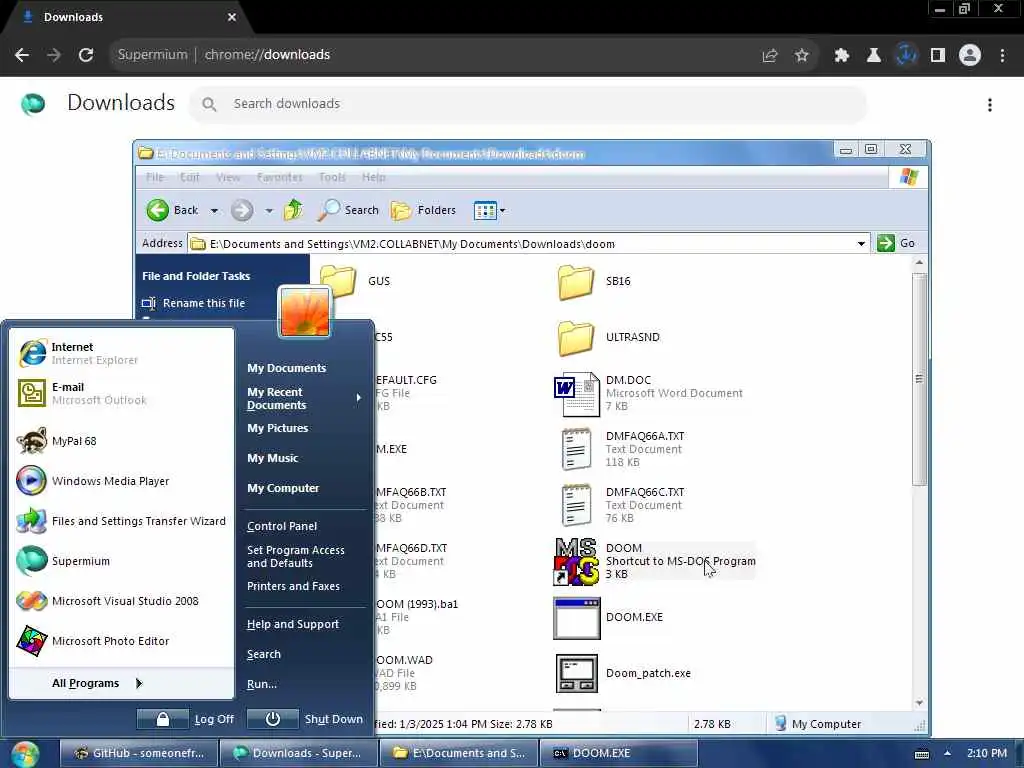1024x768 pixels.
Task: Click scrollbar down arrow in Explorer
Action: click(920, 703)
